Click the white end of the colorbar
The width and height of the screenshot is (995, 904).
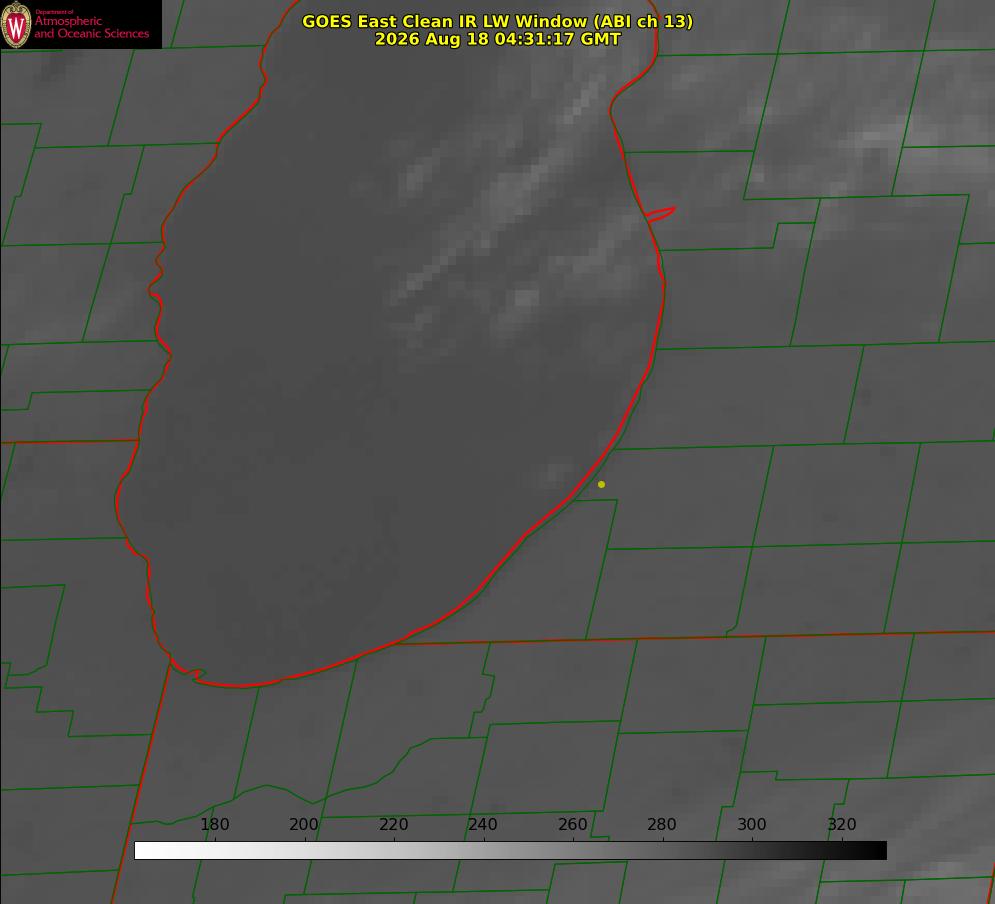(144, 851)
